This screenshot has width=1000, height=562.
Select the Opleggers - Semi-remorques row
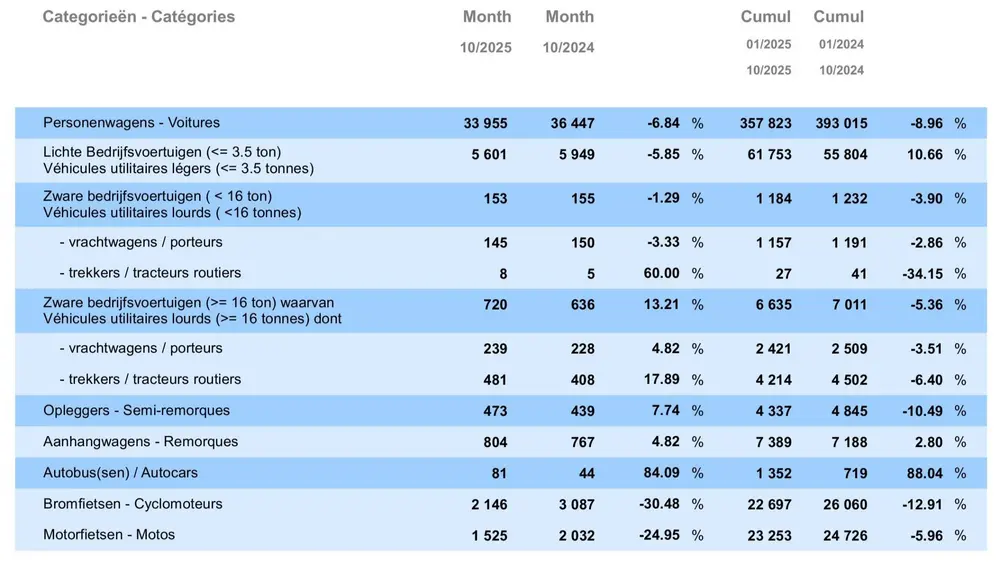[136, 411]
